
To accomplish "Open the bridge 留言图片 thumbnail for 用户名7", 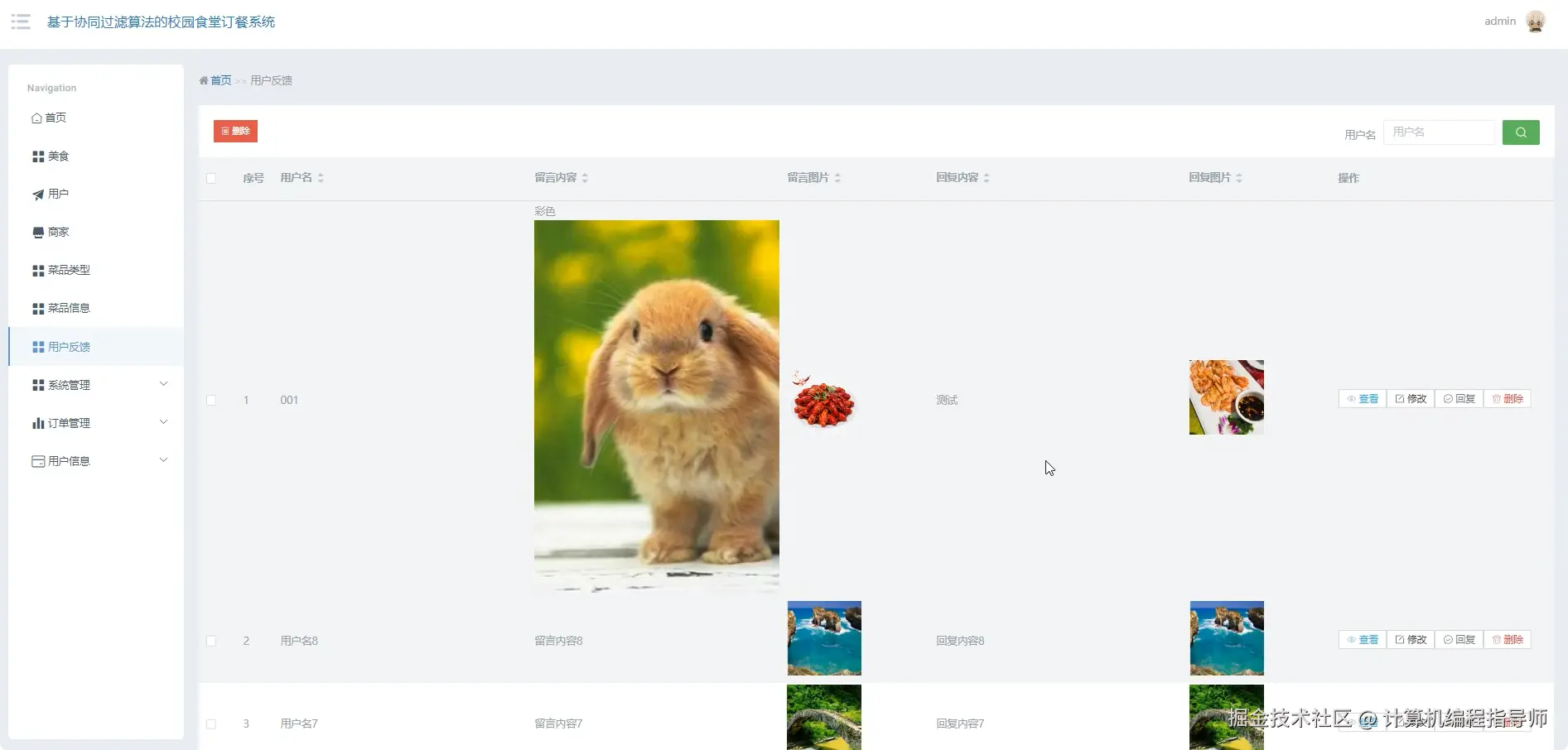I will tap(824, 717).
